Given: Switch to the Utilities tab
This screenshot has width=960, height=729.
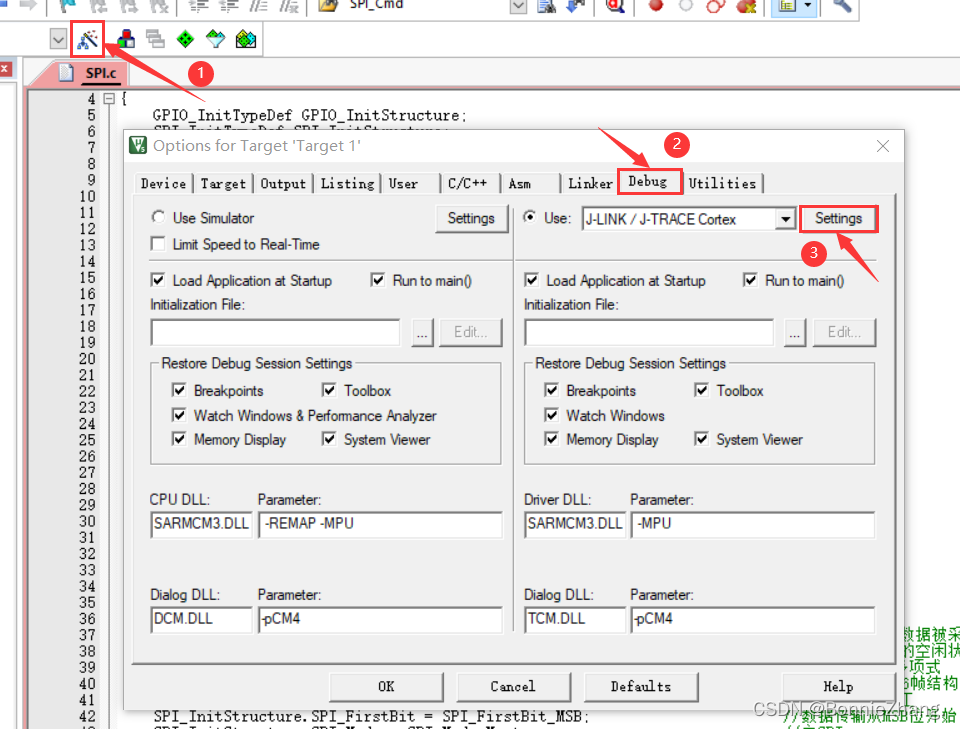Looking at the screenshot, I should pos(722,184).
